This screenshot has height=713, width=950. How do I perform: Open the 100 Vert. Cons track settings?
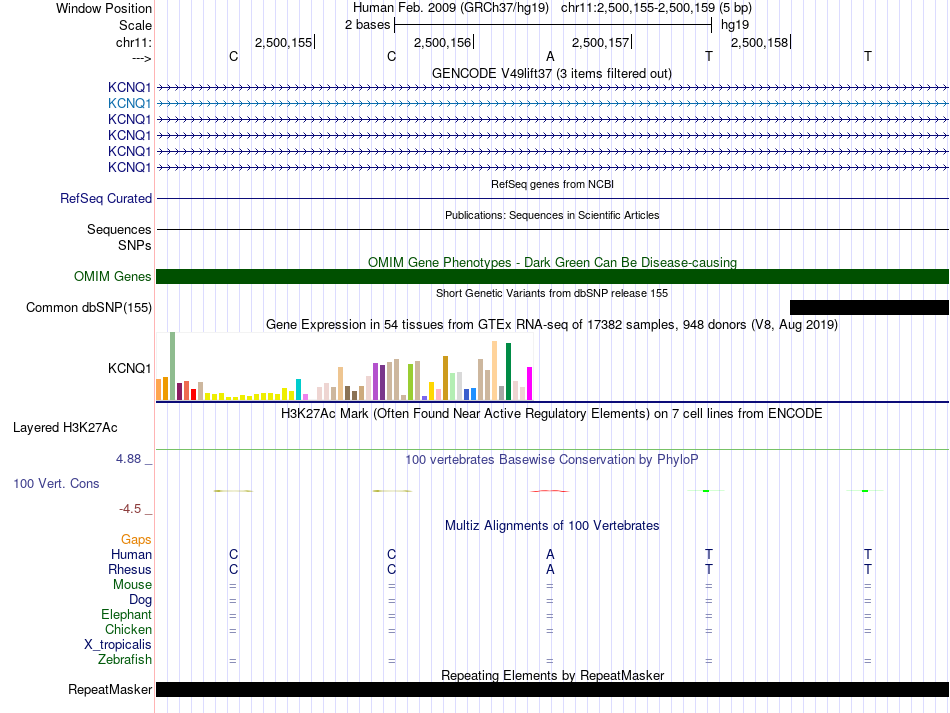click(x=56, y=483)
